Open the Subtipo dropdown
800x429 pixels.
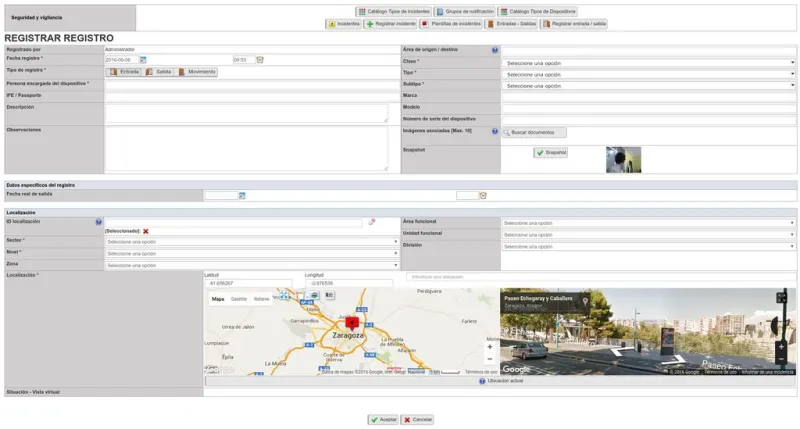[649, 86]
